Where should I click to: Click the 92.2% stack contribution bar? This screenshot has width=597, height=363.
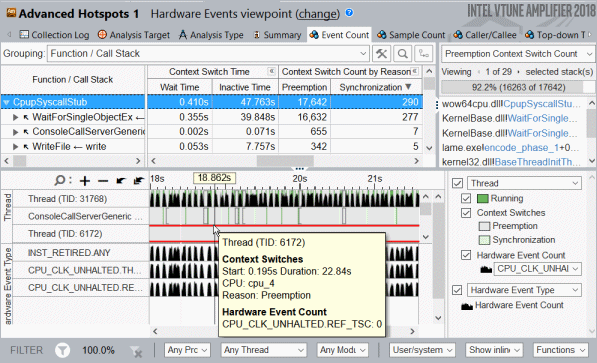[x=518, y=88]
